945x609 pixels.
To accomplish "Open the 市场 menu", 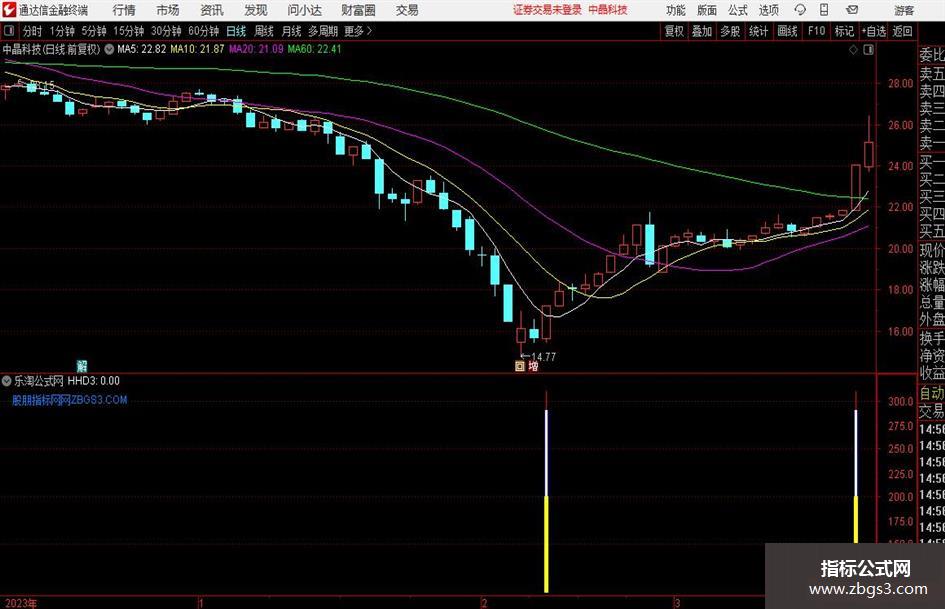I will click(168, 10).
